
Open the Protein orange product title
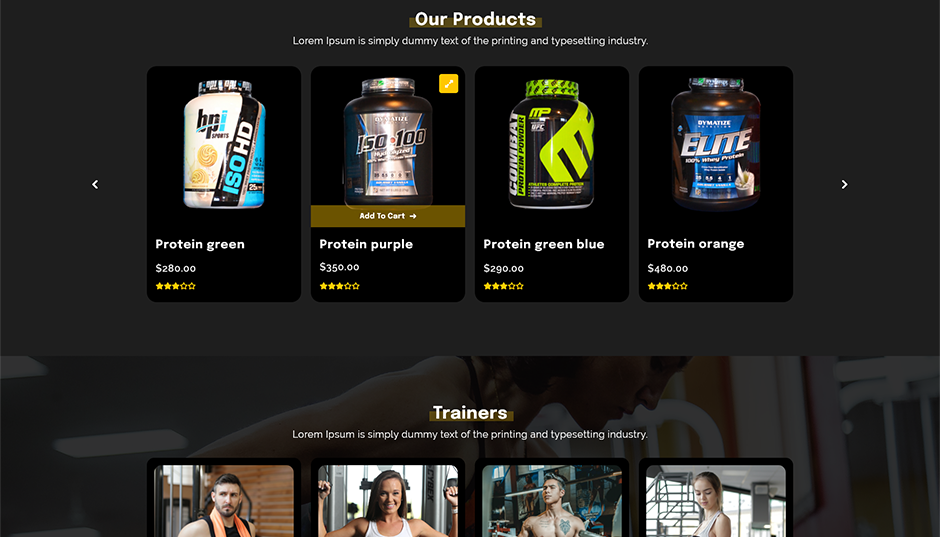(x=695, y=243)
